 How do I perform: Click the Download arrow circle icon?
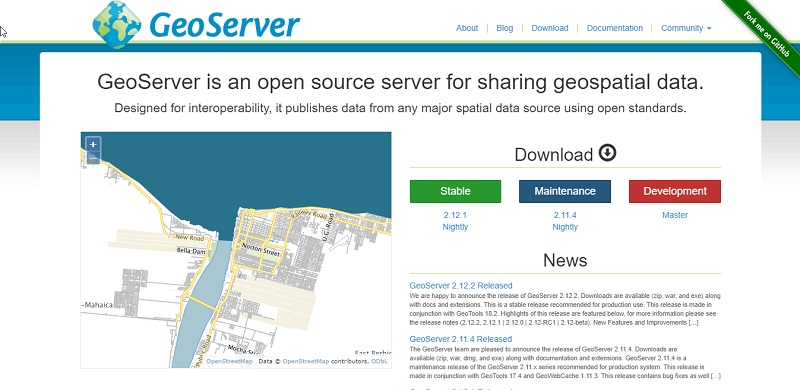607,152
